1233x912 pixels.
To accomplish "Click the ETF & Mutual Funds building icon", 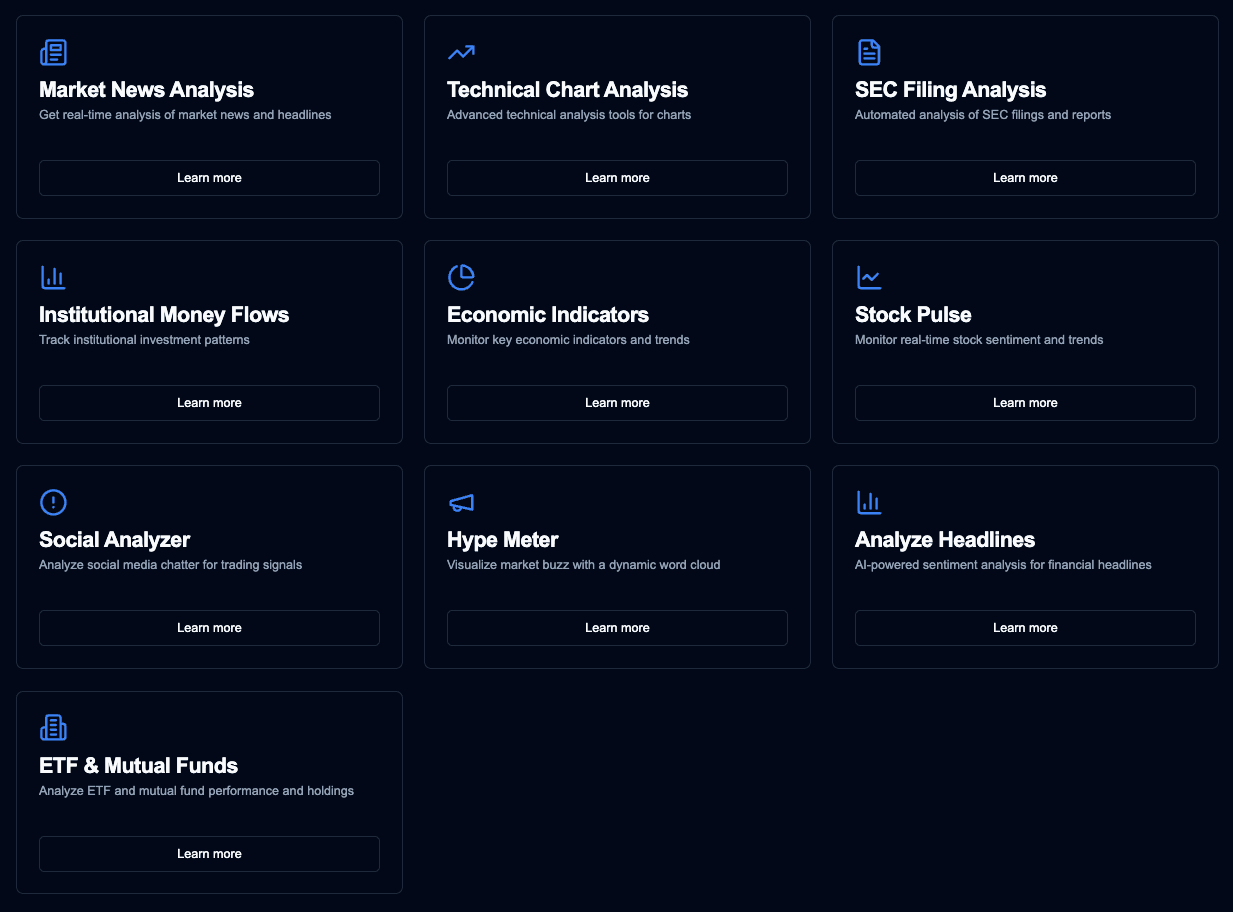I will pos(53,728).
